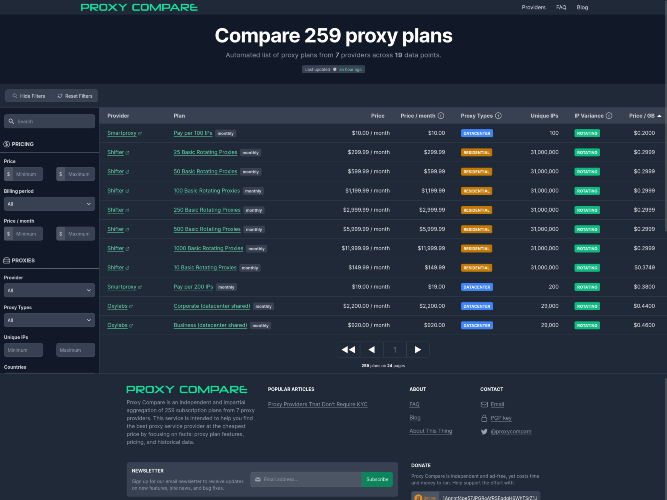Click the DATACENTER badge in first row
The image size is (667, 500).
[x=477, y=133]
